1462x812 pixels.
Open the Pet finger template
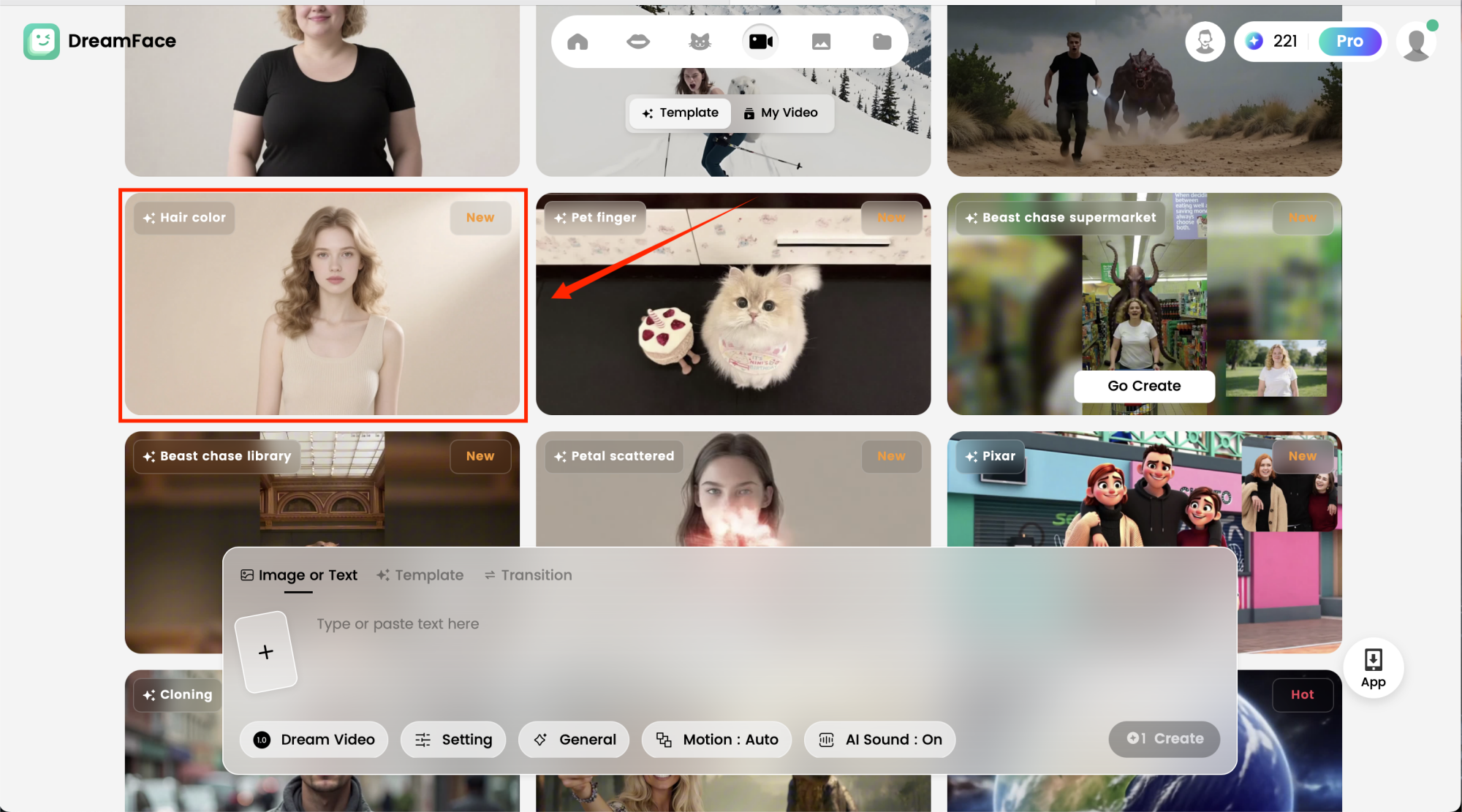tap(733, 304)
